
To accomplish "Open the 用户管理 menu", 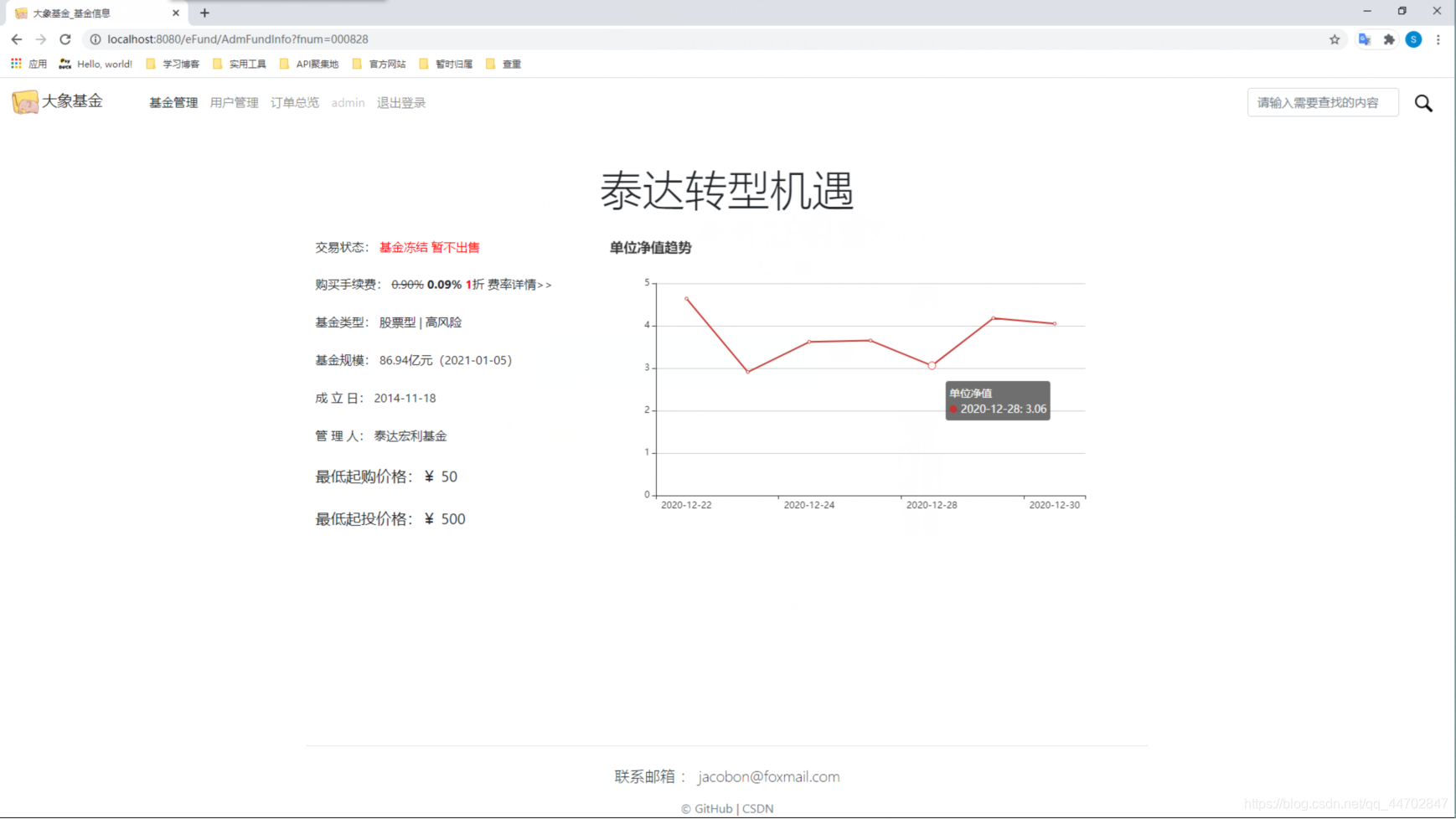I will [234, 103].
